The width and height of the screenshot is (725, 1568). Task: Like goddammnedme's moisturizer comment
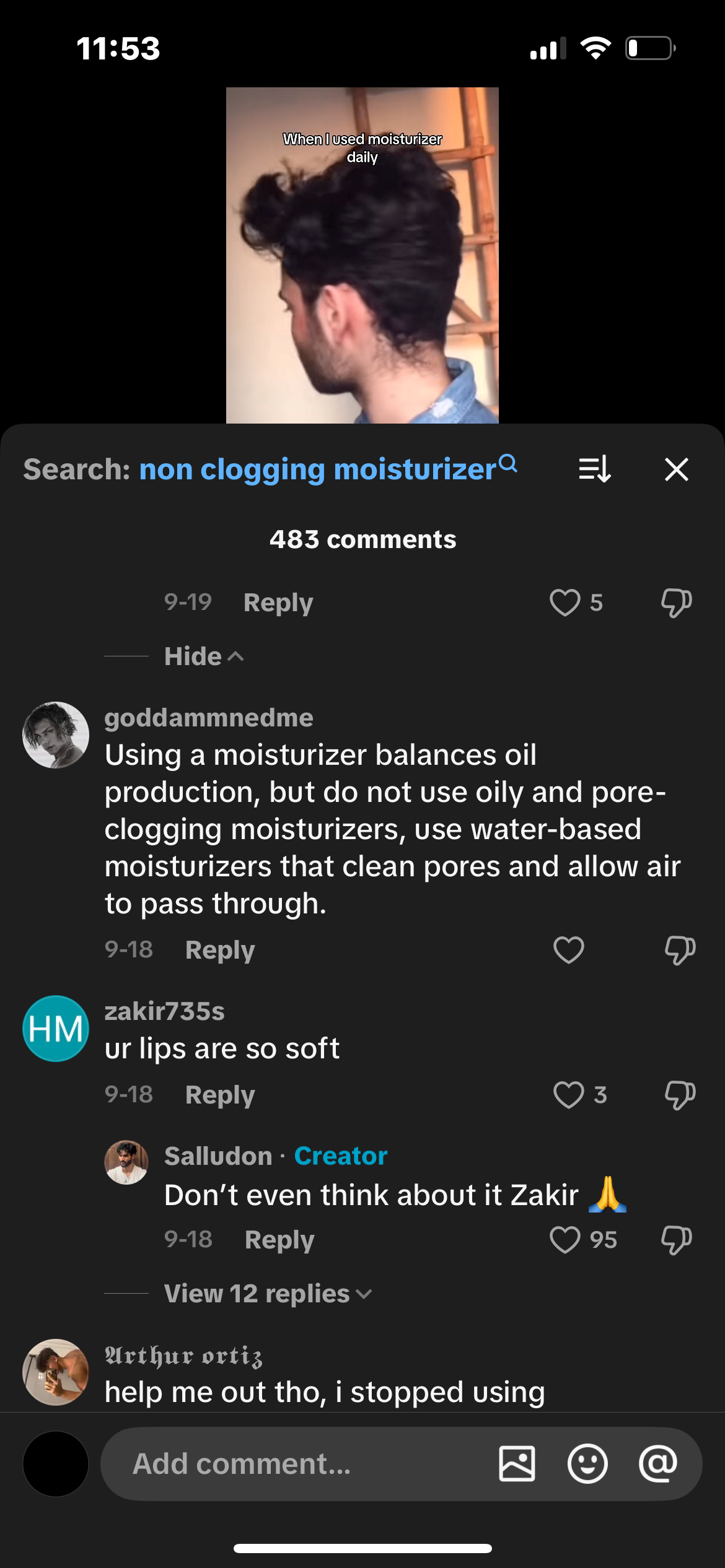click(568, 950)
